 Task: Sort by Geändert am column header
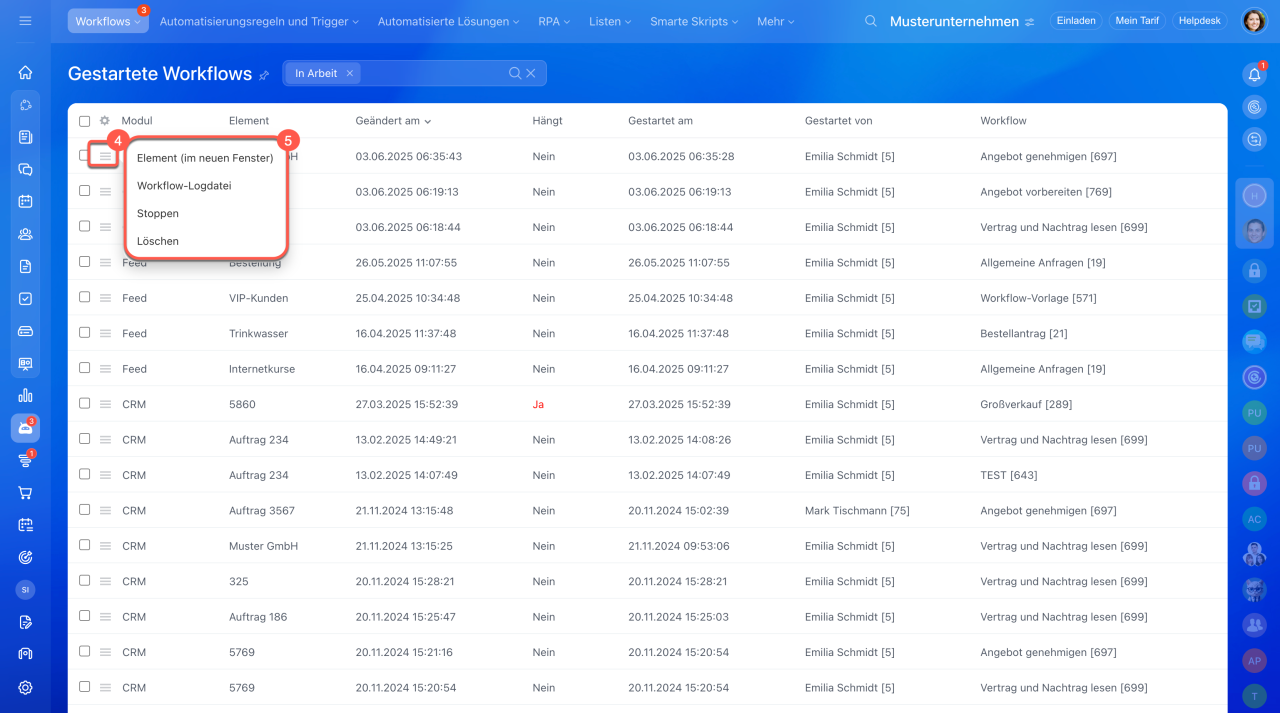[393, 121]
